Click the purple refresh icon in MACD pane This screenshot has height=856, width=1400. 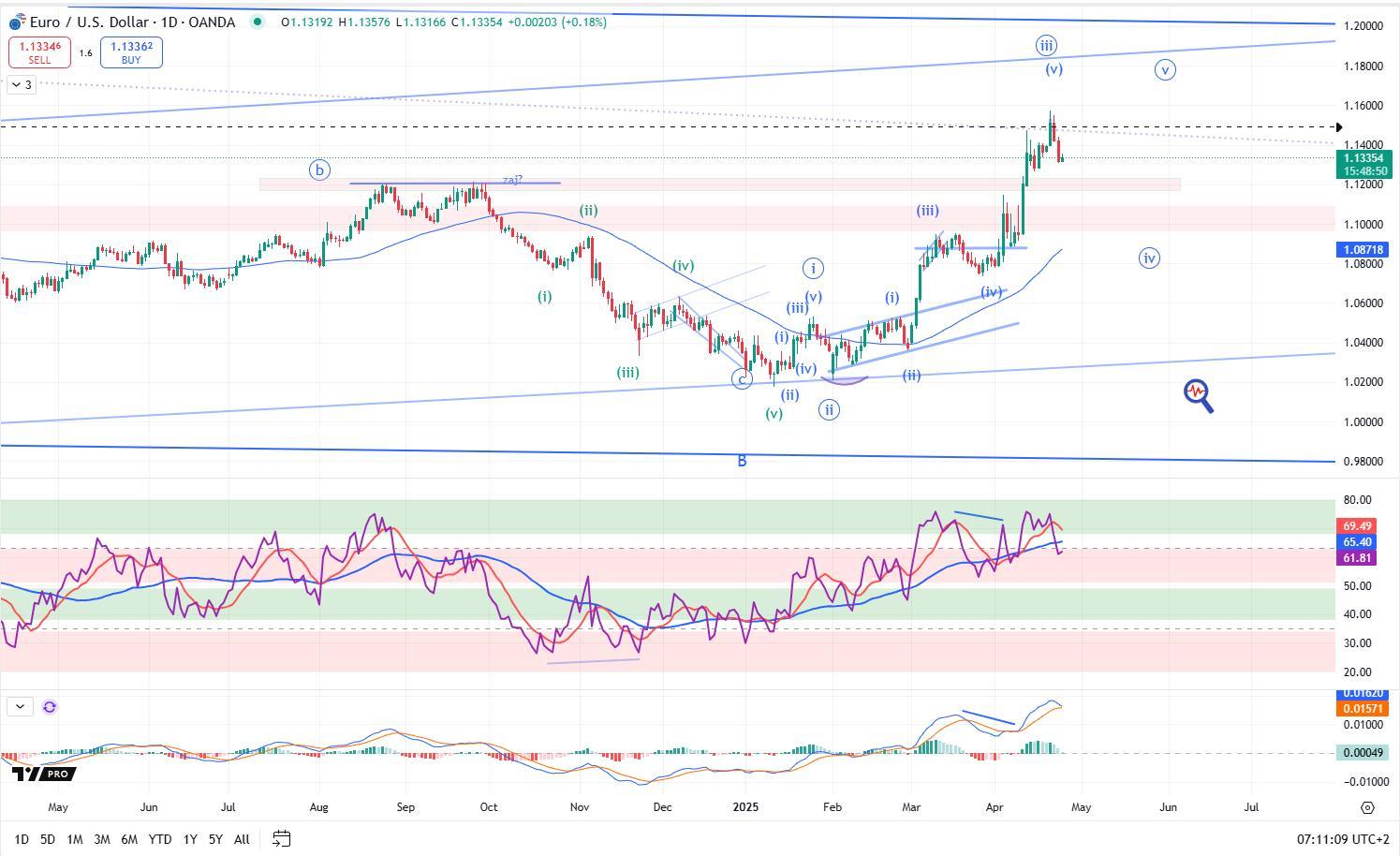pos(50,707)
